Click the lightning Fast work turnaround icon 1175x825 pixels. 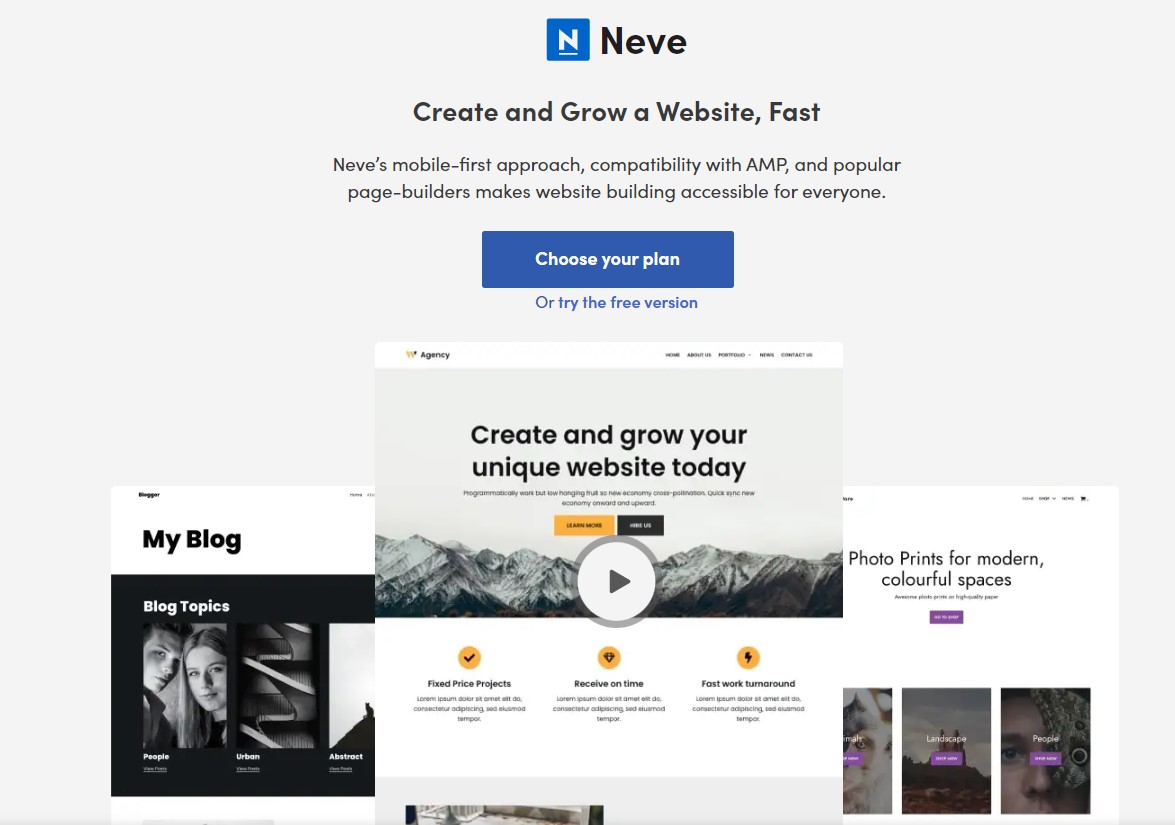point(748,657)
